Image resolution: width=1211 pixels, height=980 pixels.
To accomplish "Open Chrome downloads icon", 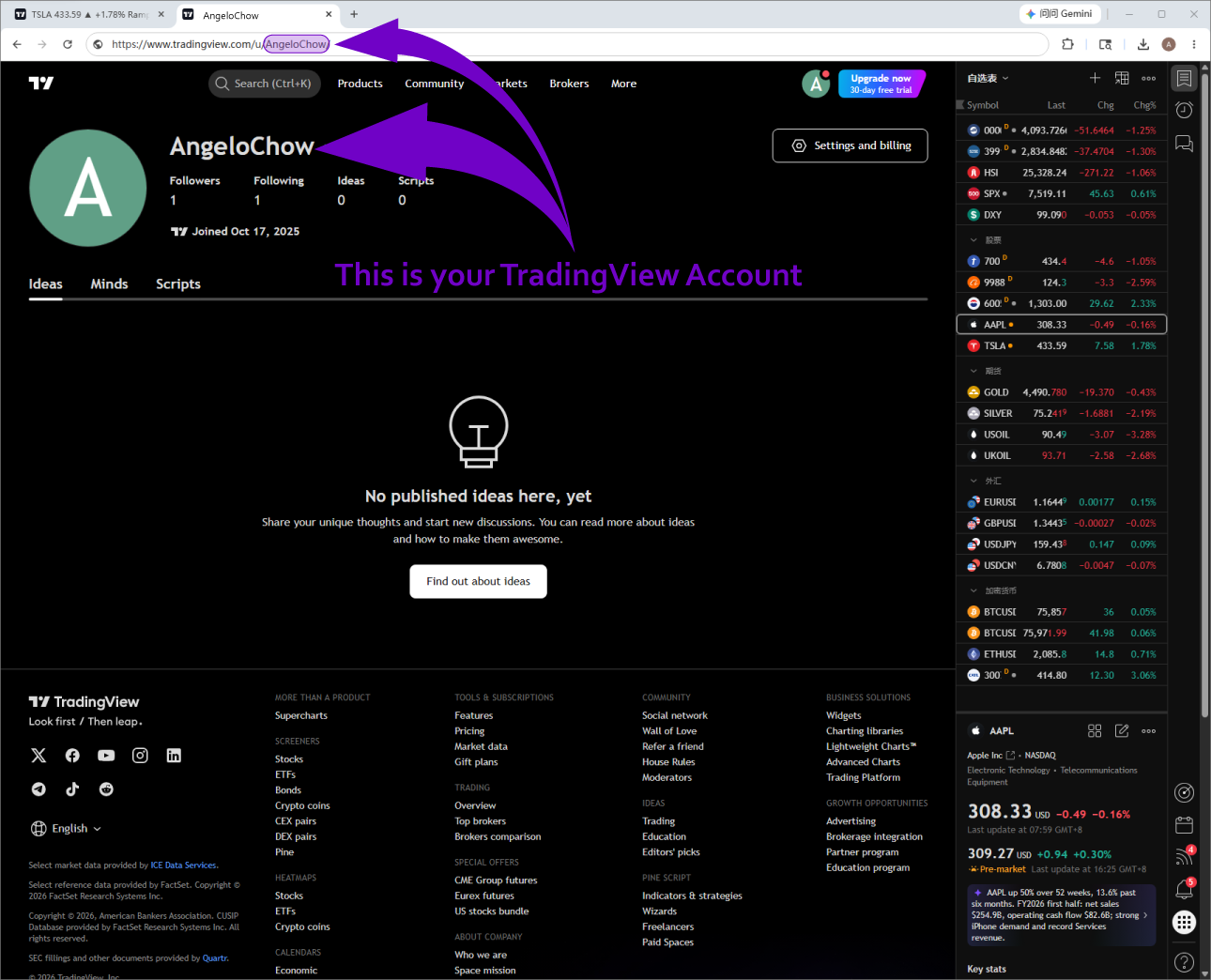I will click(x=1142, y=44).
